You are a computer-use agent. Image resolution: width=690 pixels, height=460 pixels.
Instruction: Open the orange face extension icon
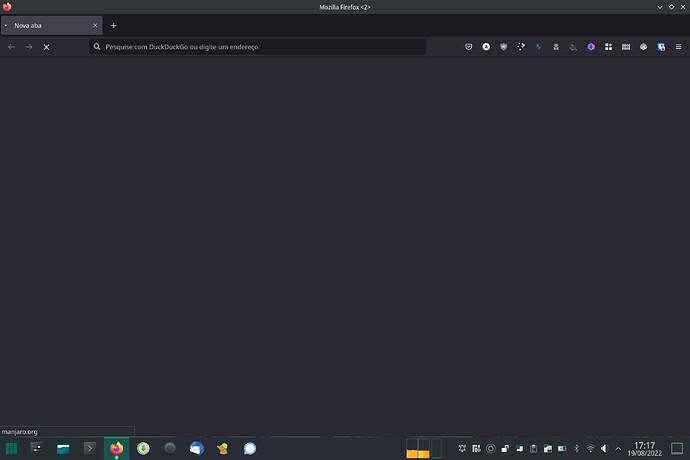coord(643,47)
